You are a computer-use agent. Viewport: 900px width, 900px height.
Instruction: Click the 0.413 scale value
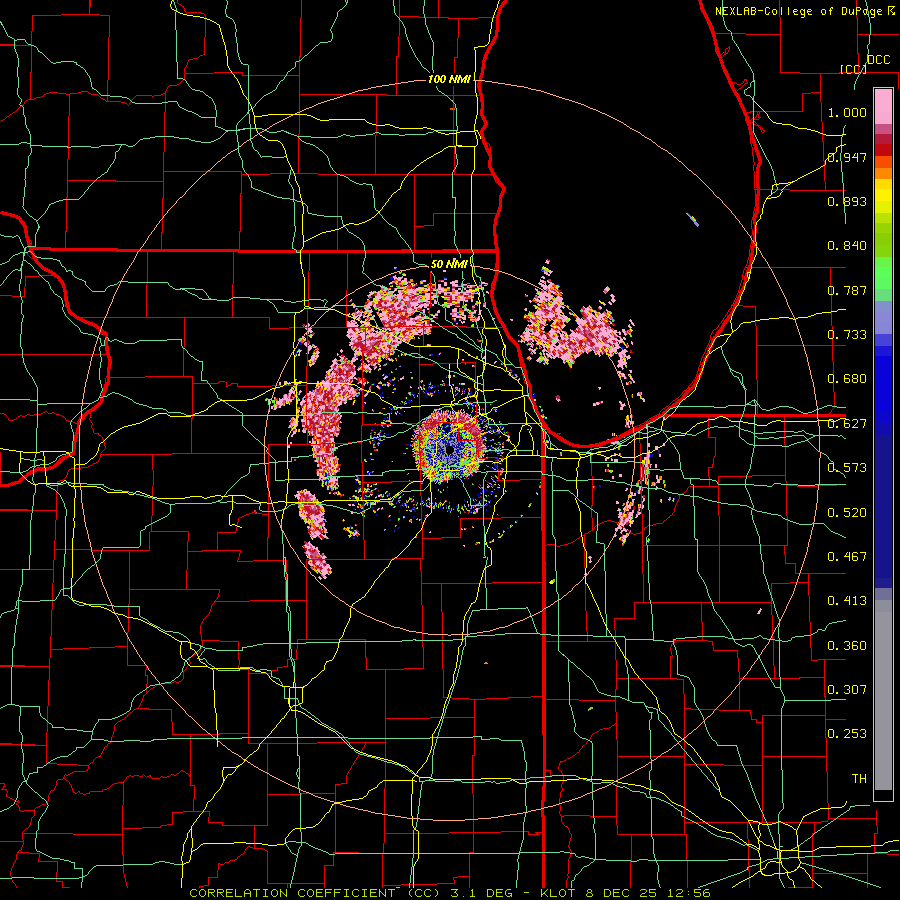click(847, 601)
